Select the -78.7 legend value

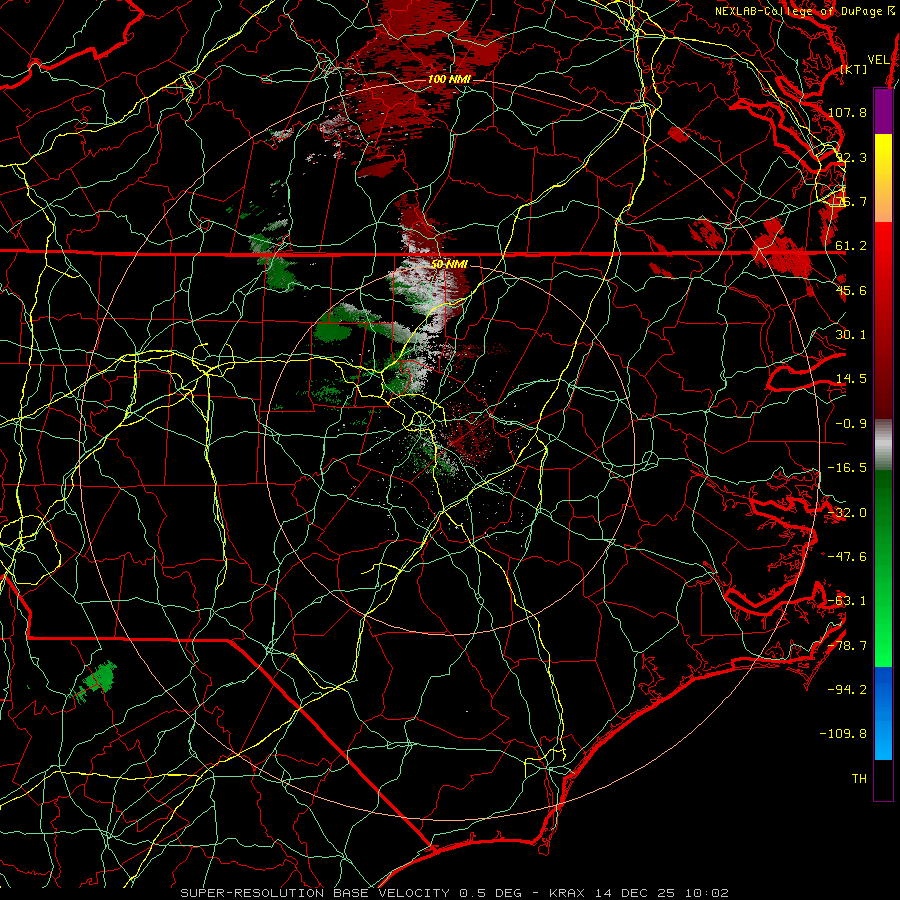tap(847, 646)
